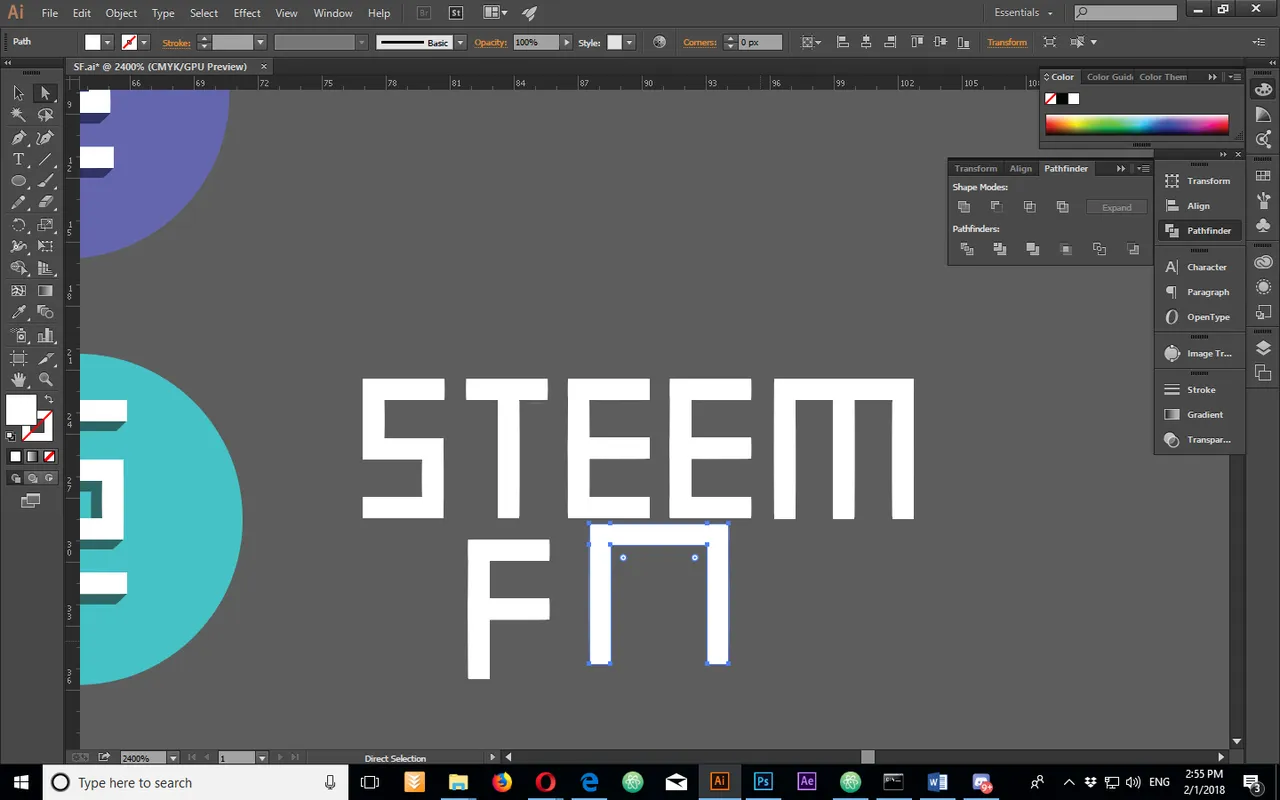Switch to the Transform tab
This screenshot has height=800, width=1280.
pyautogui.click(x=975, y=168)
